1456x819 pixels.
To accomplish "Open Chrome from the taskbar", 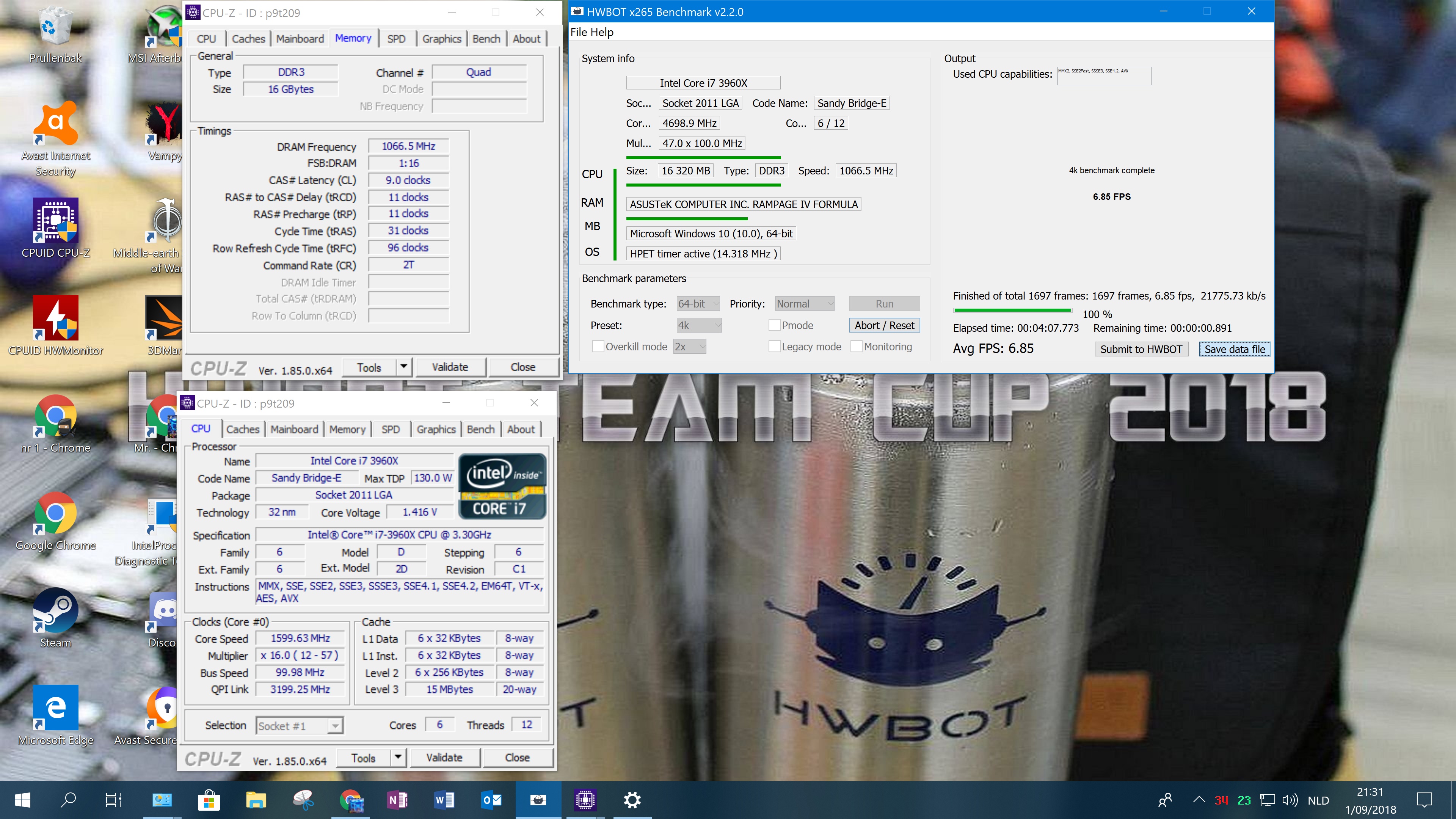I will pyautogui.click(x=350, y=800).
